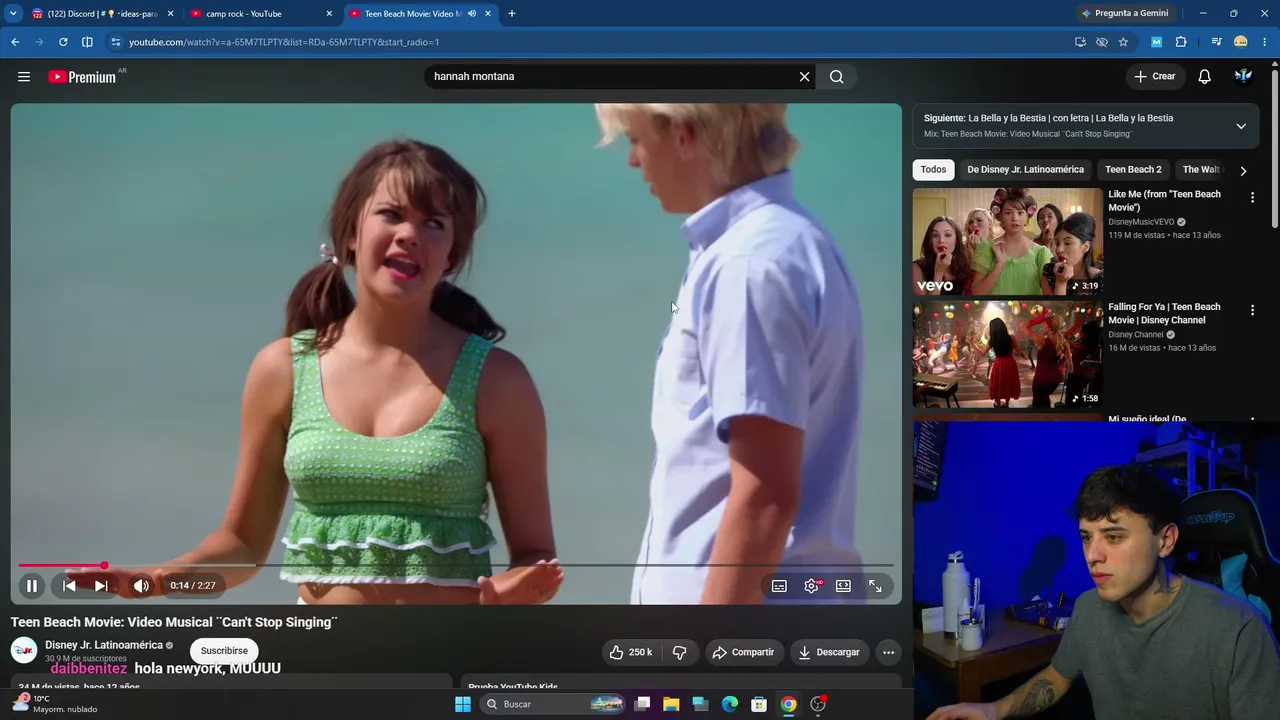Mute the Teen Beach Movie tab audio icon

[472, 14]
